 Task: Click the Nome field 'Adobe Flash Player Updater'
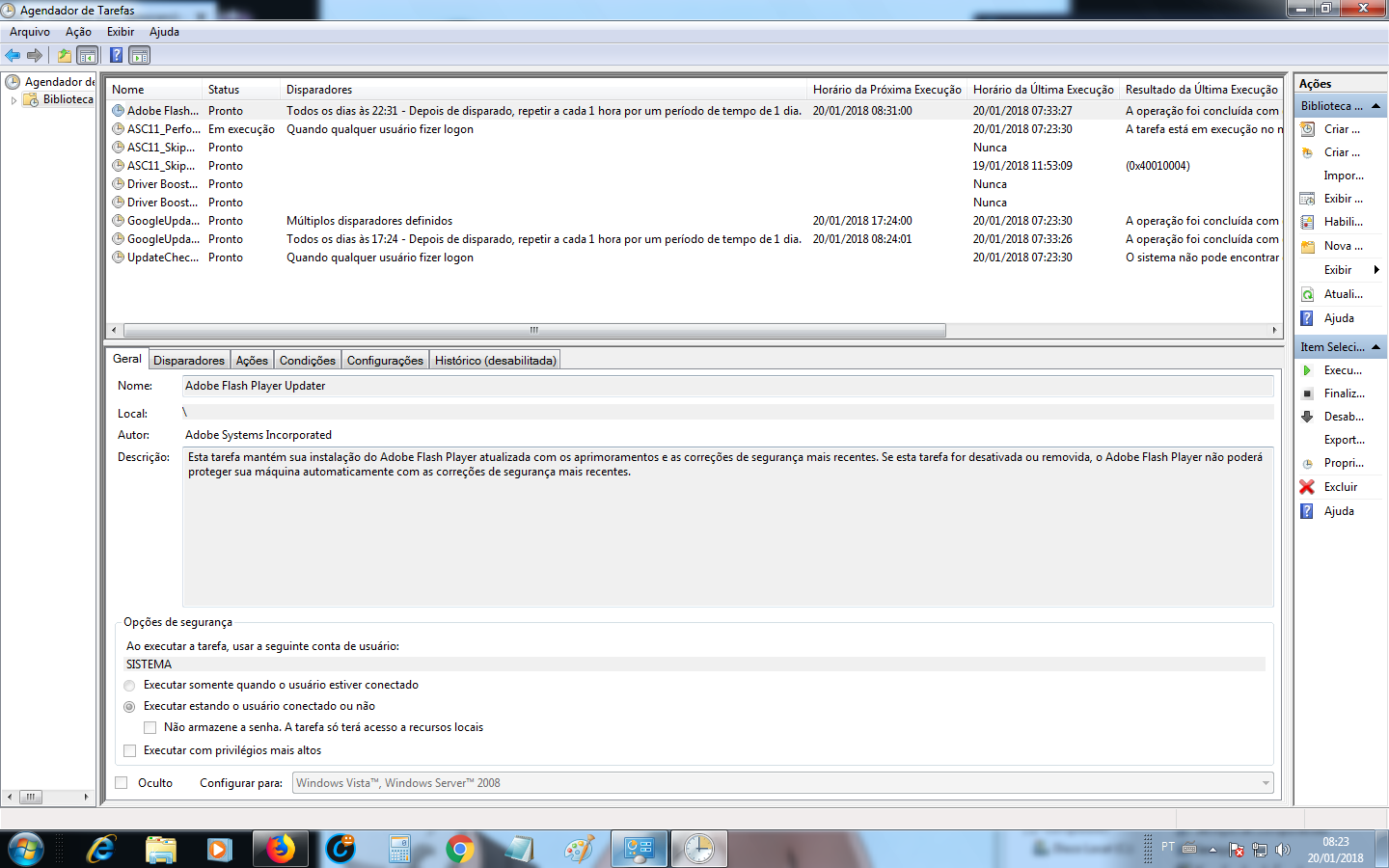coord(728,386)
